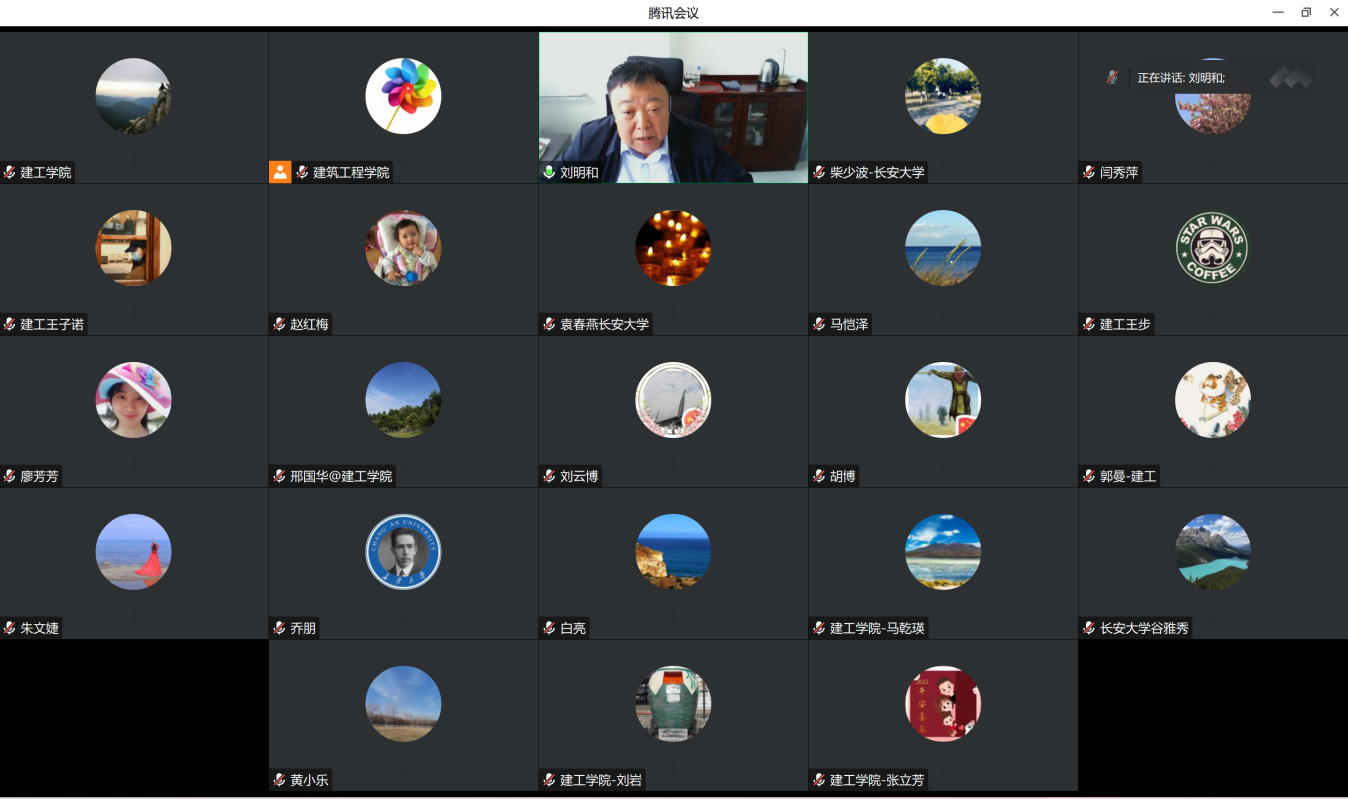Restore down the 腾讯会议 window
1348x799 pixels.
[1306, 12]
